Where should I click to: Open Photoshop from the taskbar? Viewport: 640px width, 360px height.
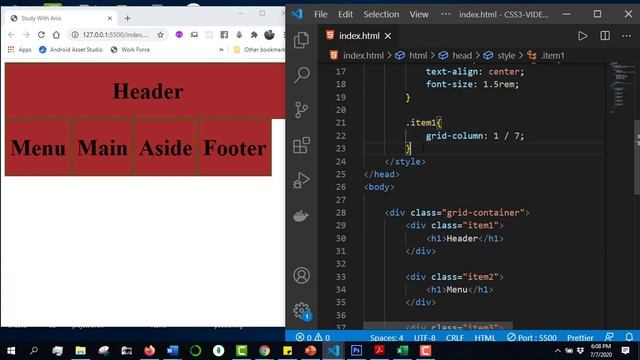point(356,351)
